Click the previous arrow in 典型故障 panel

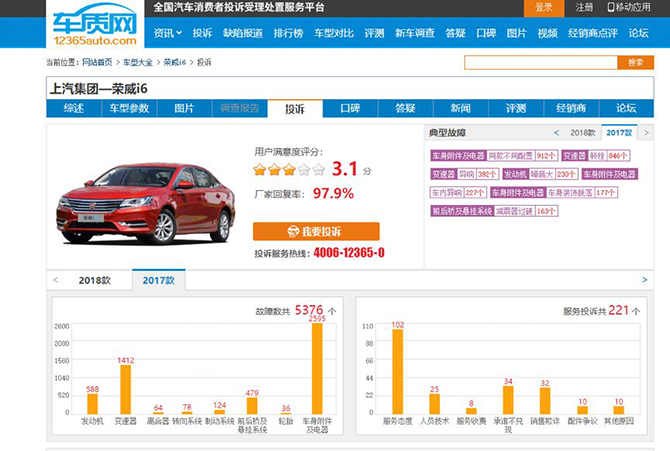point(556,133)
